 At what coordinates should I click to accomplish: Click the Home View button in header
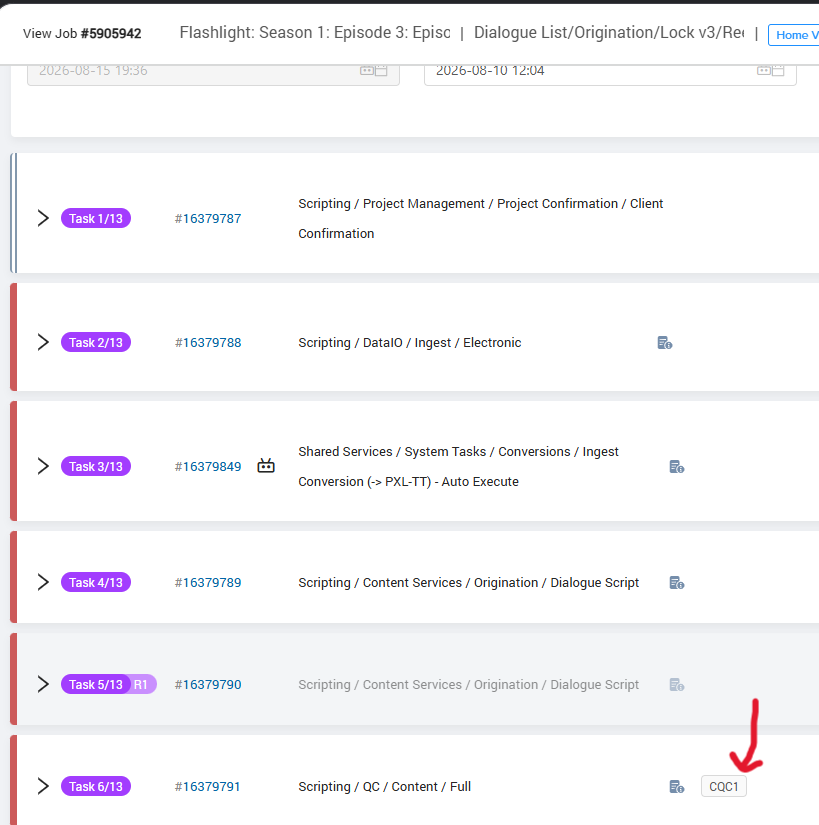(x=793, y=35)
